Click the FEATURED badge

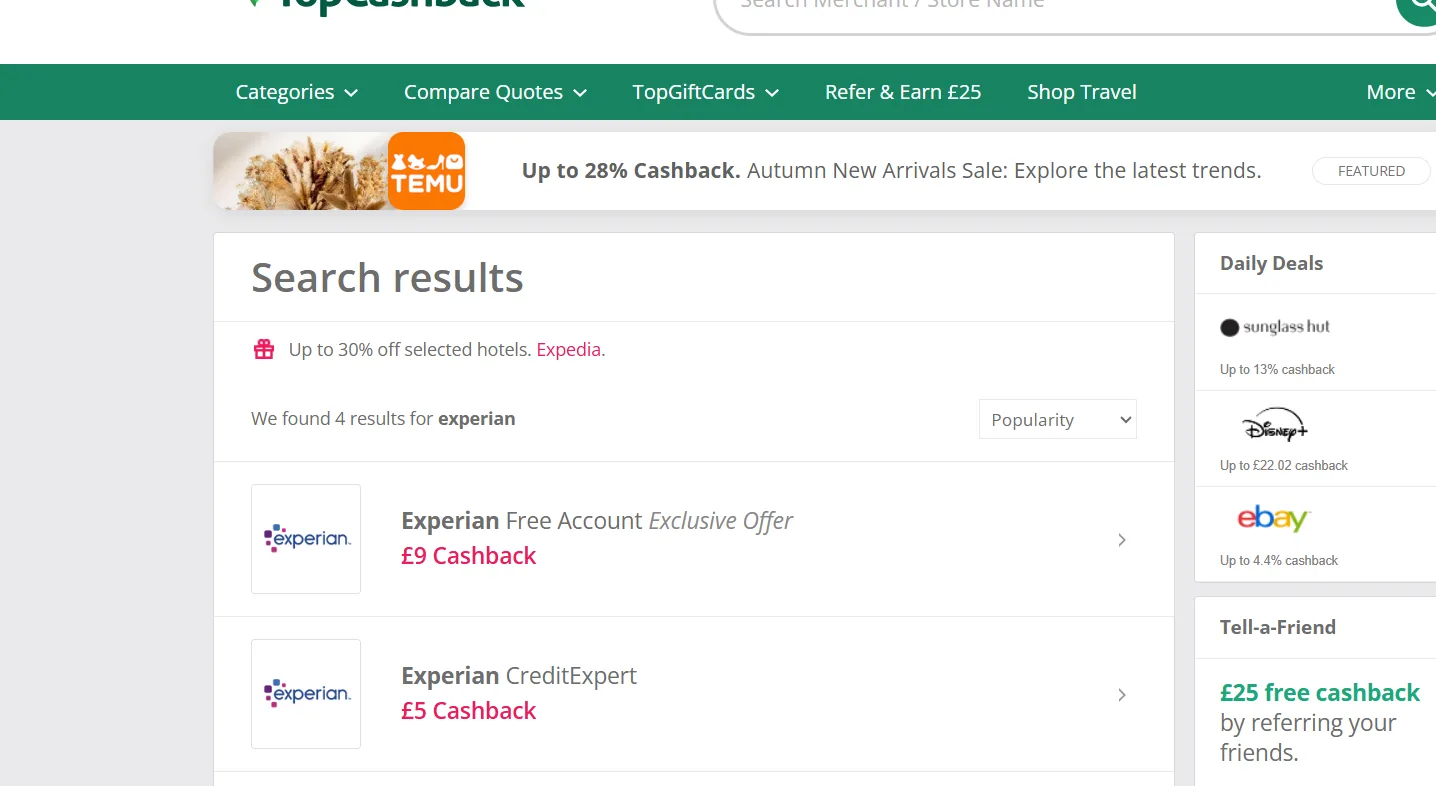[x=1371, y=171]
